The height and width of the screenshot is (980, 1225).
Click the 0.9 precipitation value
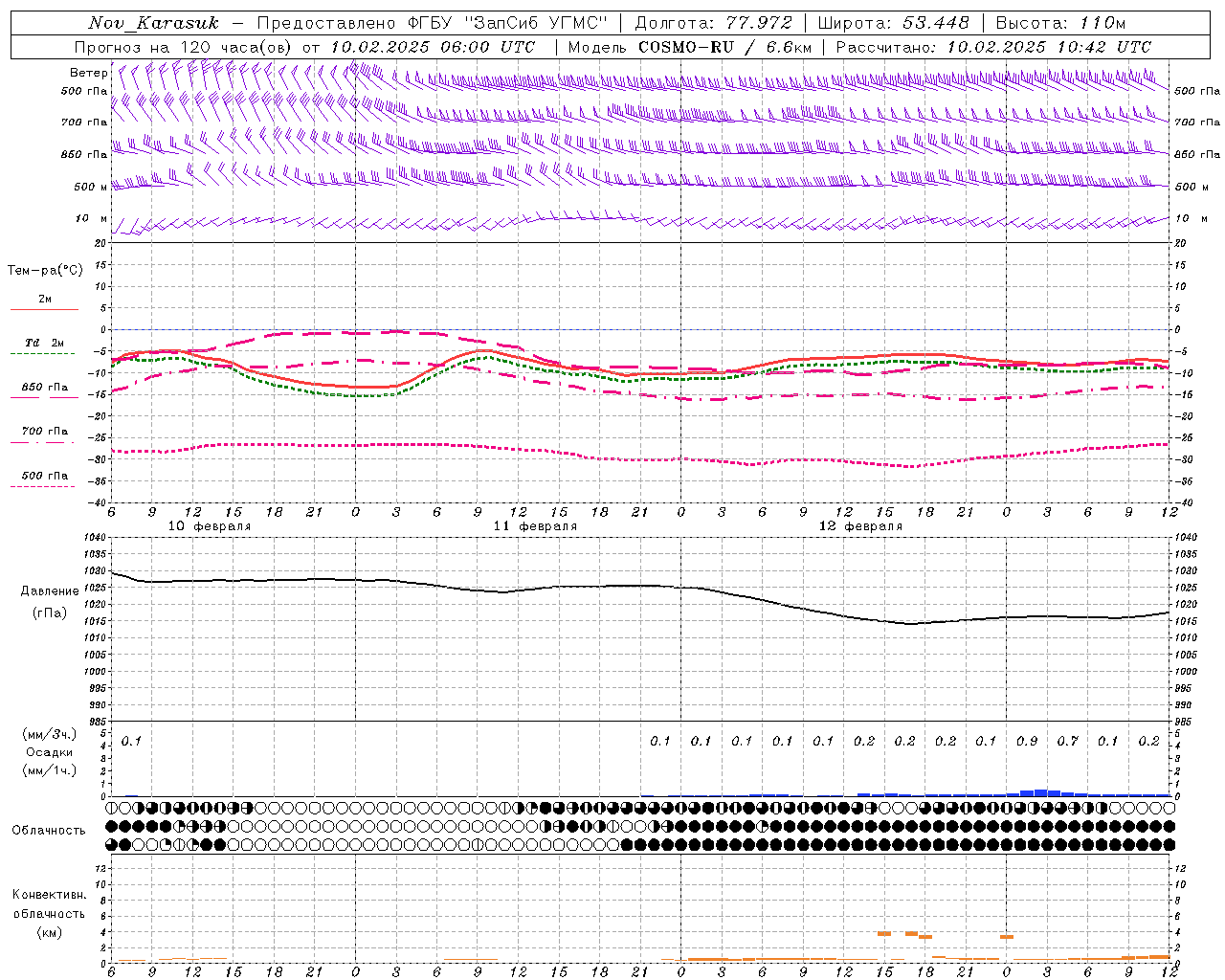1027,741
